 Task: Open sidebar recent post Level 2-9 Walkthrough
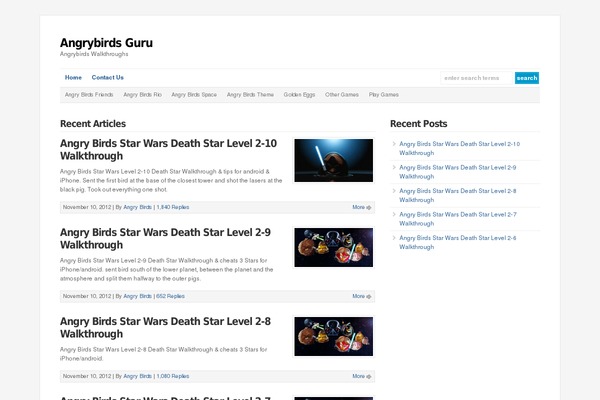[x=458, y=172]
